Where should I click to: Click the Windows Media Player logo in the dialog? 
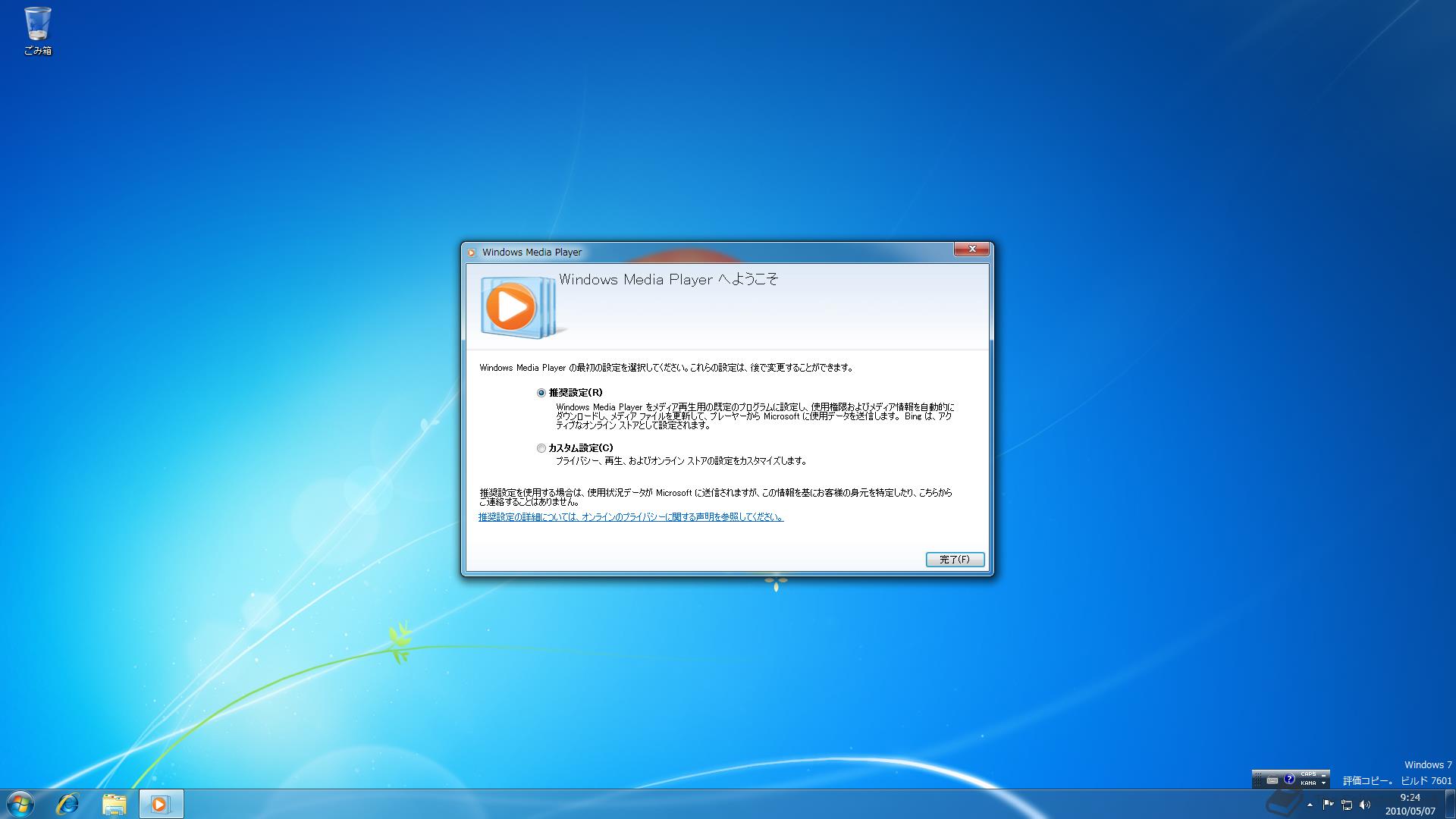coord(522,306)
